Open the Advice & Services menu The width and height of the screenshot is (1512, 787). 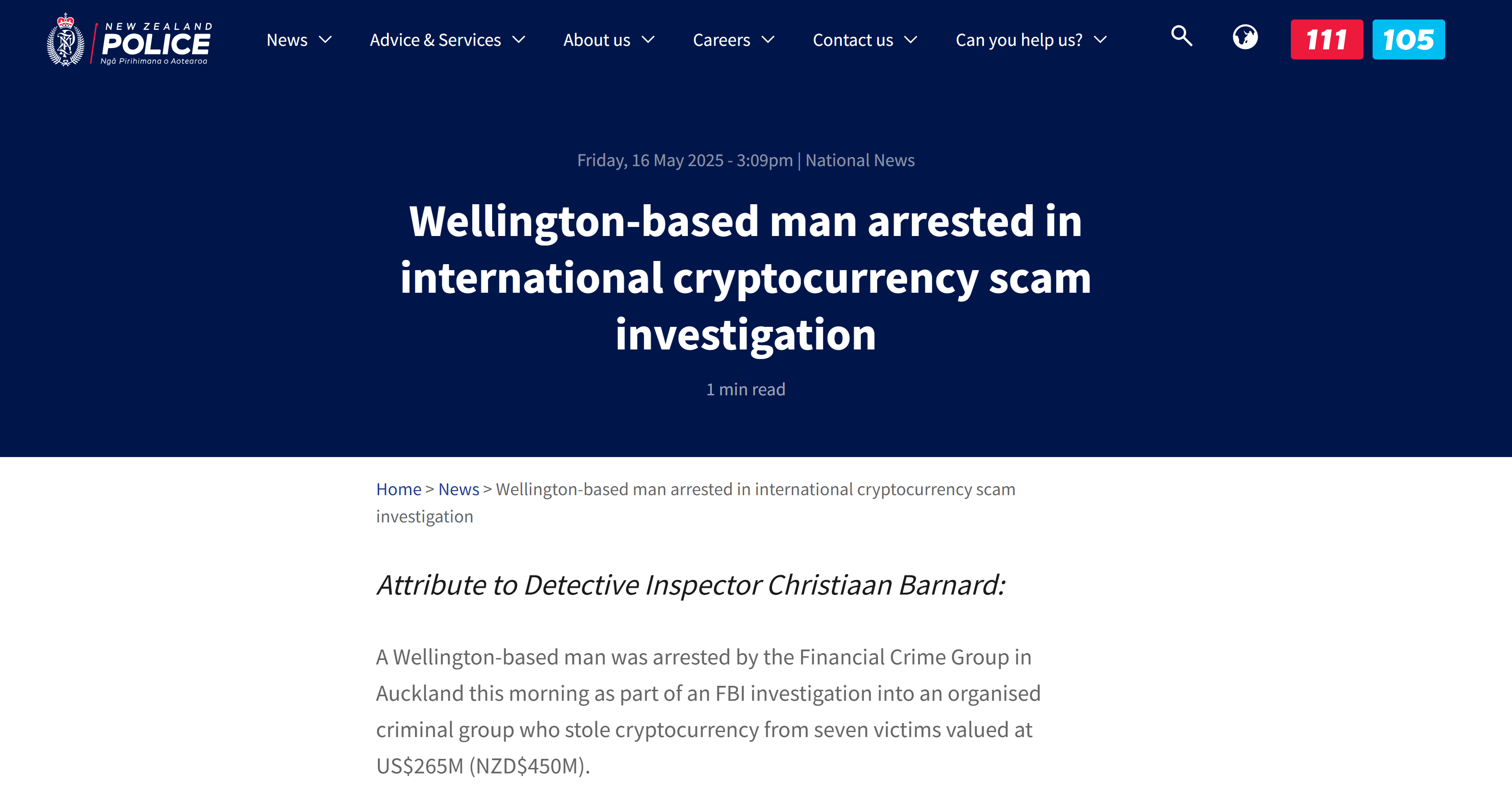coord(435,40)
